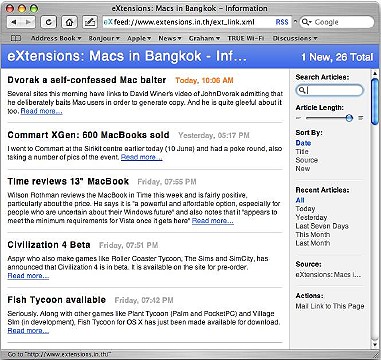Click Read more under Commart article

click(x=142, y=157)
